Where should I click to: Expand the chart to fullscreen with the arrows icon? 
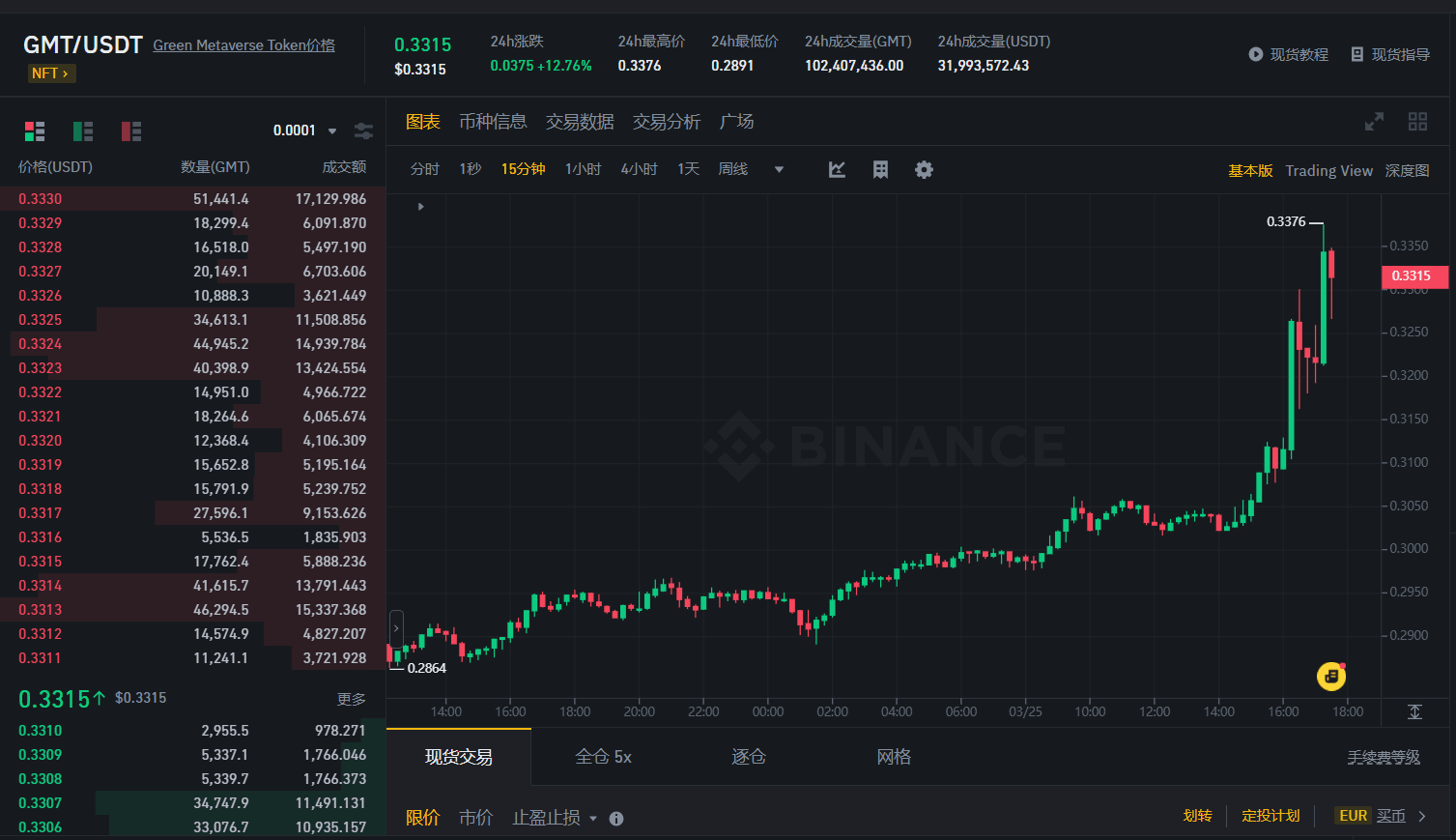(1373, 122)
